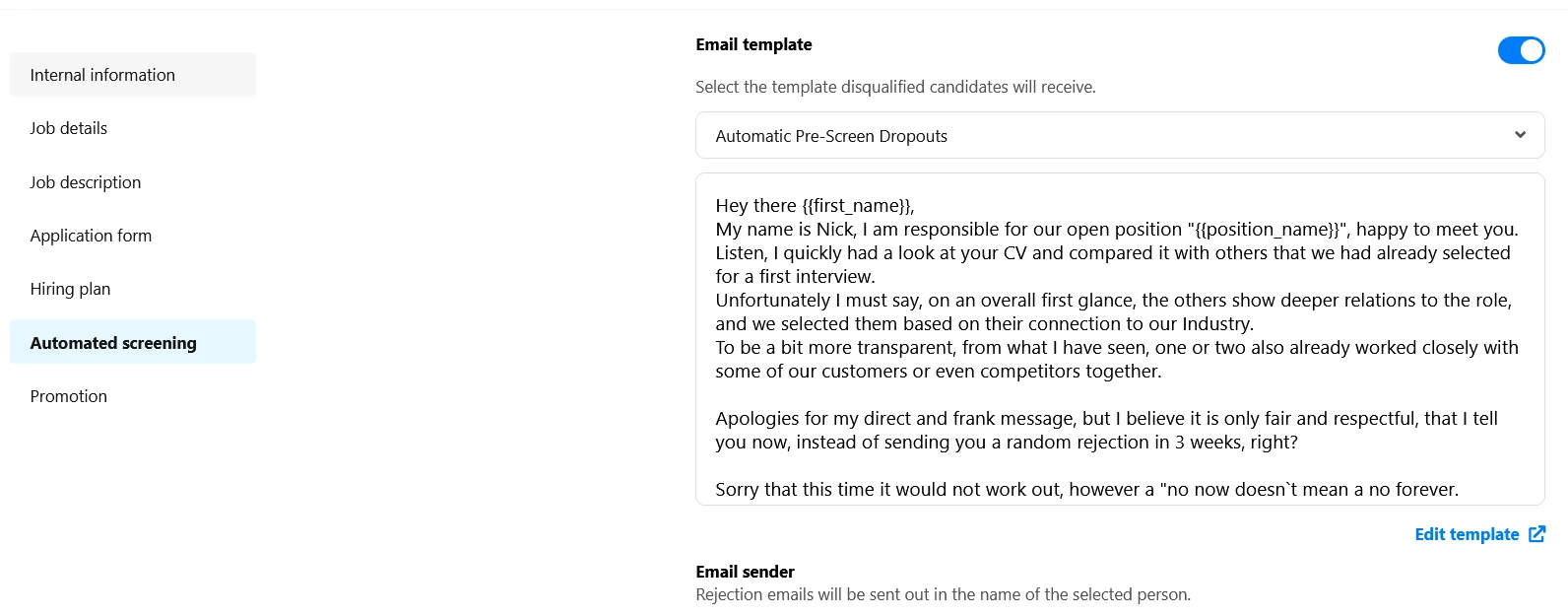
Task: Select Application form in sidebar
Action: (133, 236)
